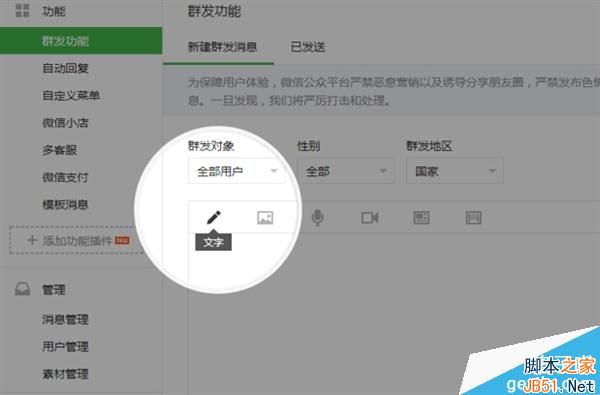This screenshot has height=395, width=600.
Task: Open 自定义菜单 in sidebar
Action: pos(71,95)
